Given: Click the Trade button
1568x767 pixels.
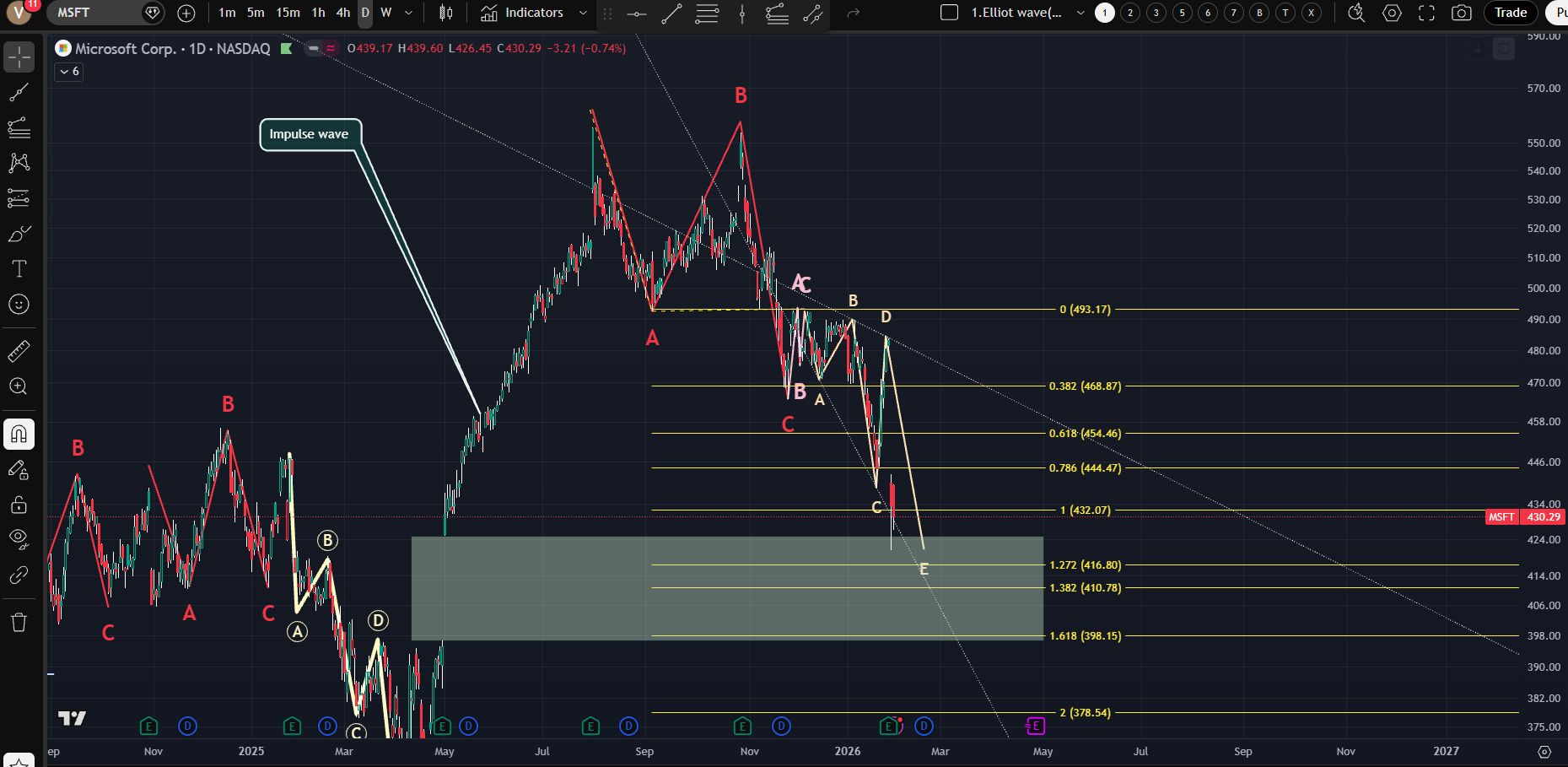Looking at the screenshot, I should tap(1510, 13).
